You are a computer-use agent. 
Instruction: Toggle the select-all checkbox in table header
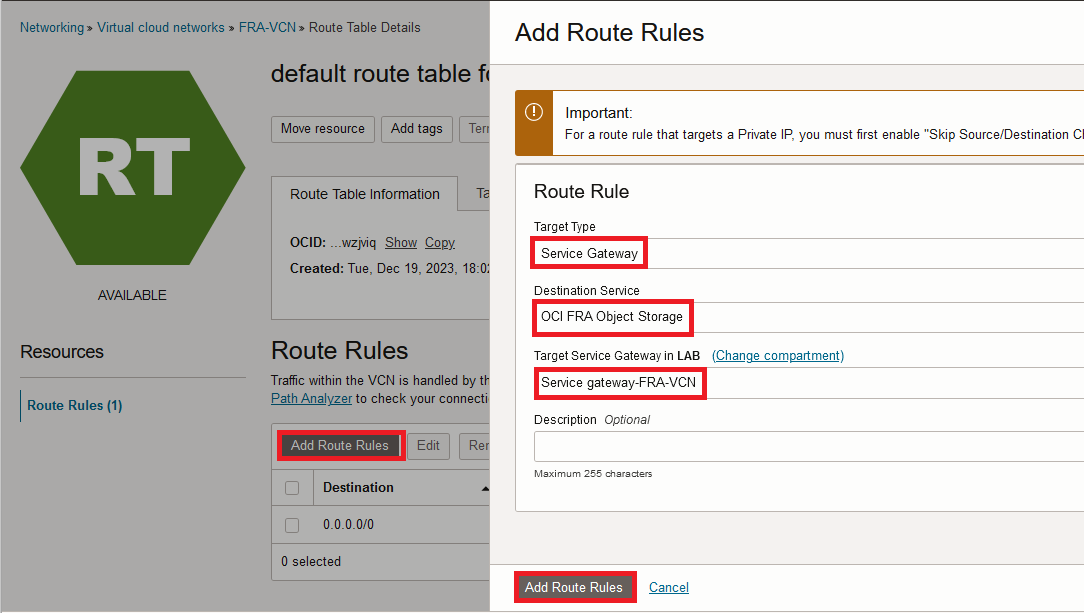[292, 488]
